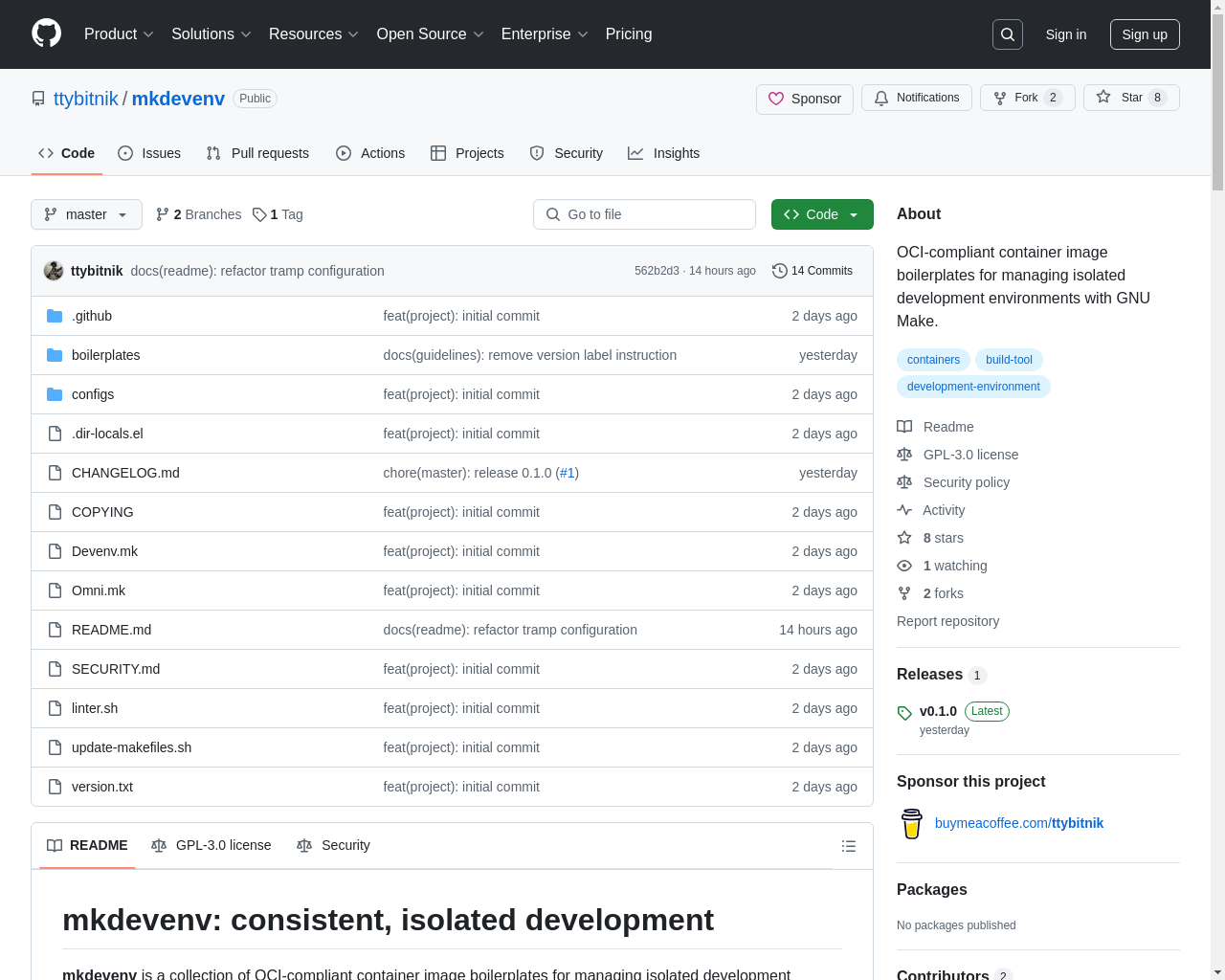Image resolution: width=1225 pixels, height=980 pixels.
Task: Click the repository icon before ttybitnik
Action: 38,99
